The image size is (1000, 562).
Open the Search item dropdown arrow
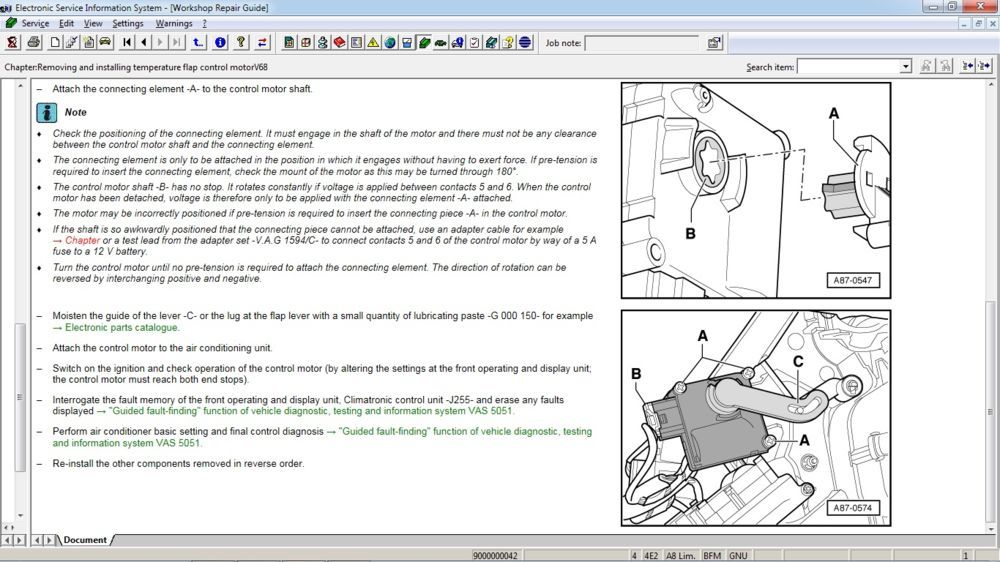pyautogui.click(x=906, y=66)
